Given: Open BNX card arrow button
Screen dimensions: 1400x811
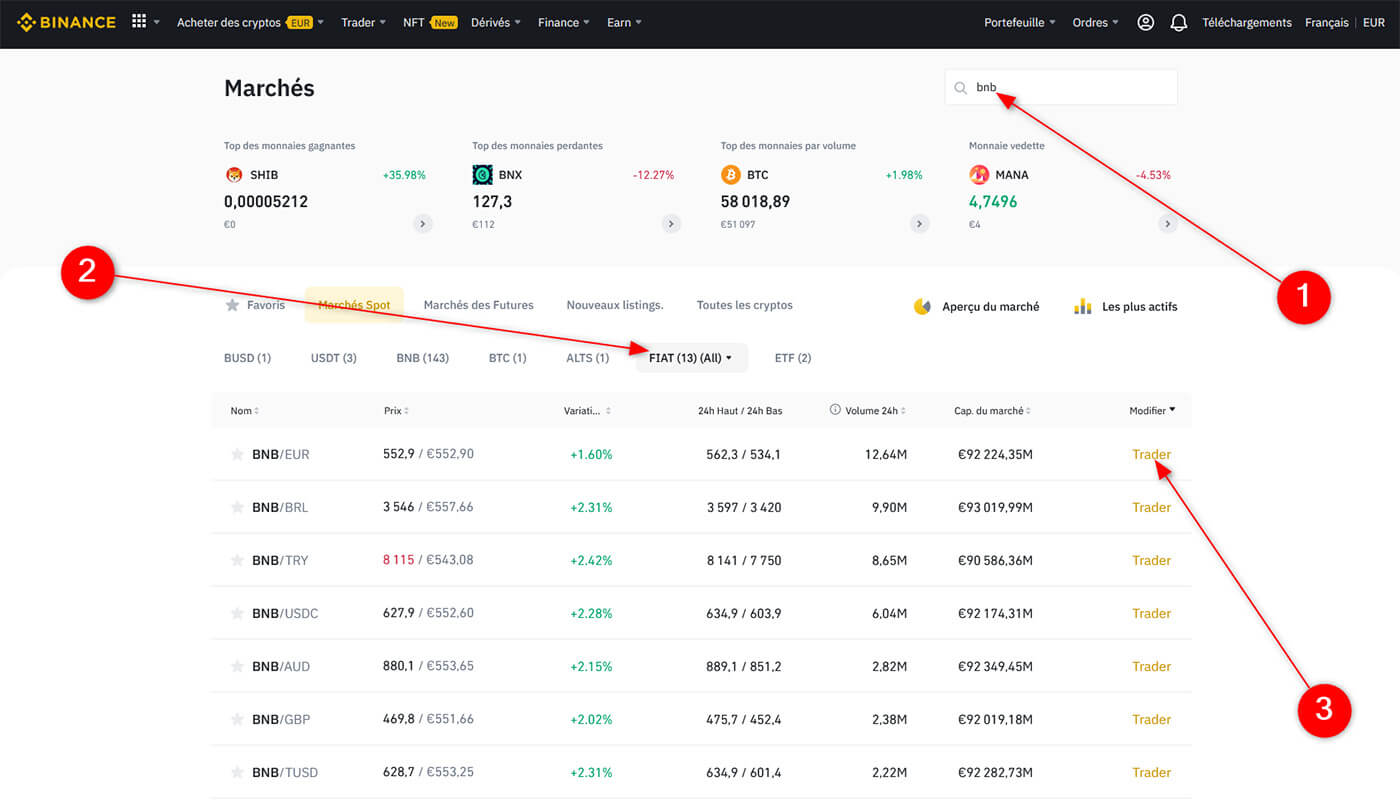Looking at the screenshot, I should 671,224.
